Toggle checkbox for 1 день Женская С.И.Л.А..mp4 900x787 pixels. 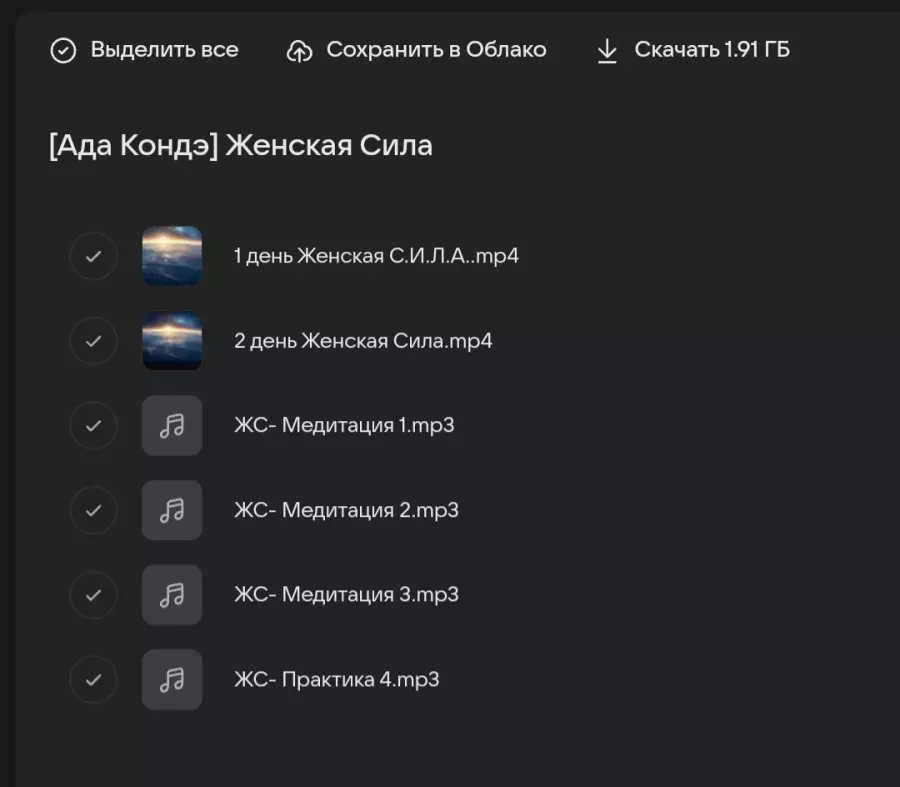93,256
